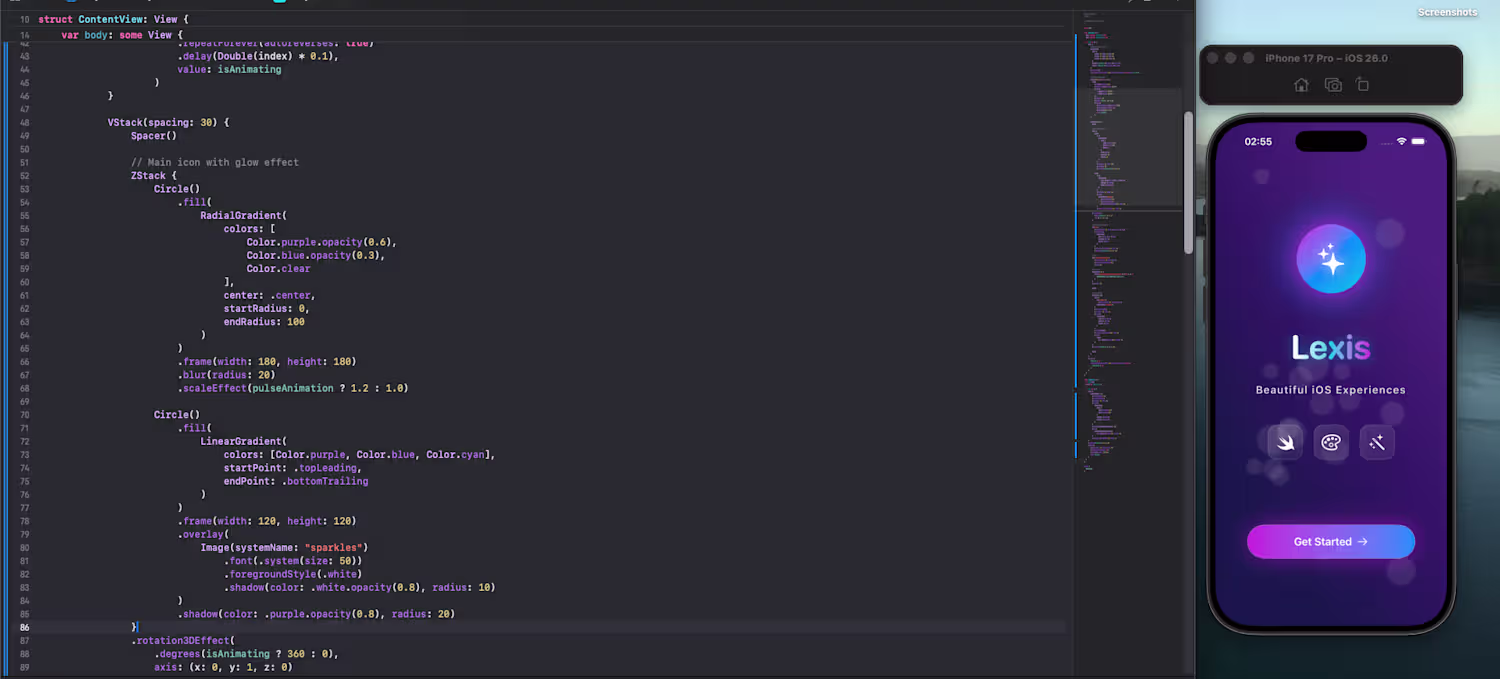The image size is (1500, 679).
Task: Click line number 70 in gutter
Action: 24,414
